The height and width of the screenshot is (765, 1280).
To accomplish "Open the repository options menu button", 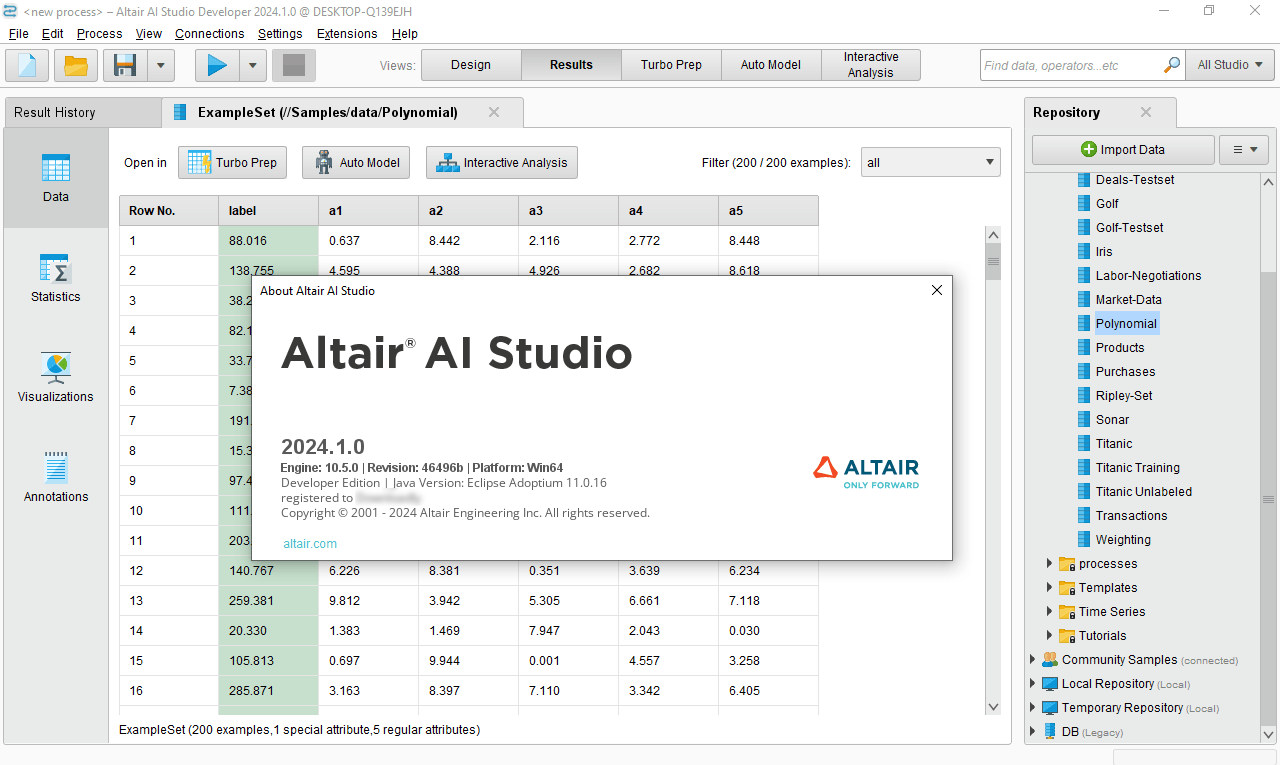I will coord(1244,149).
